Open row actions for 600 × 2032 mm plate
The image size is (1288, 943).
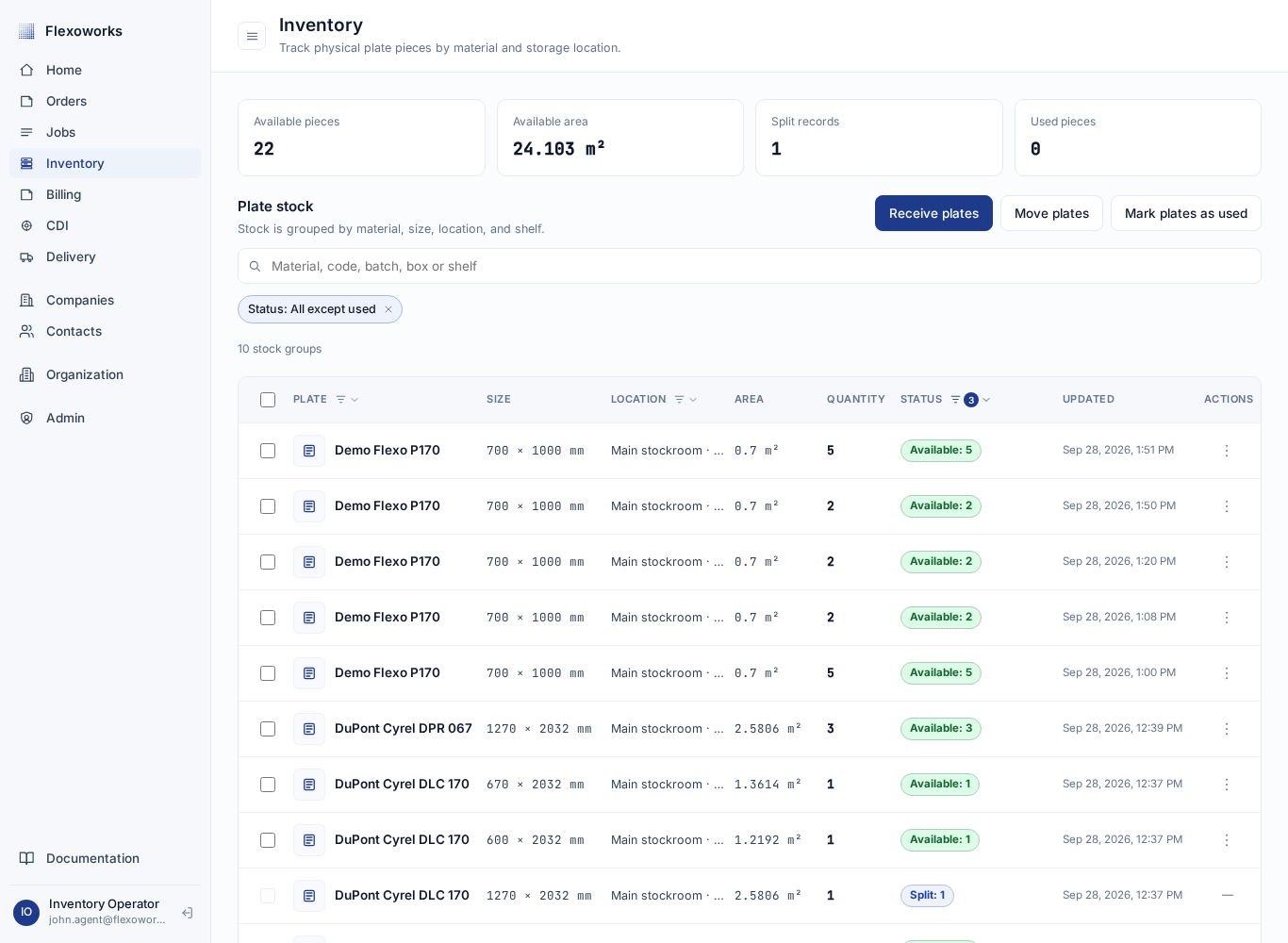[x=1227, y=840]
